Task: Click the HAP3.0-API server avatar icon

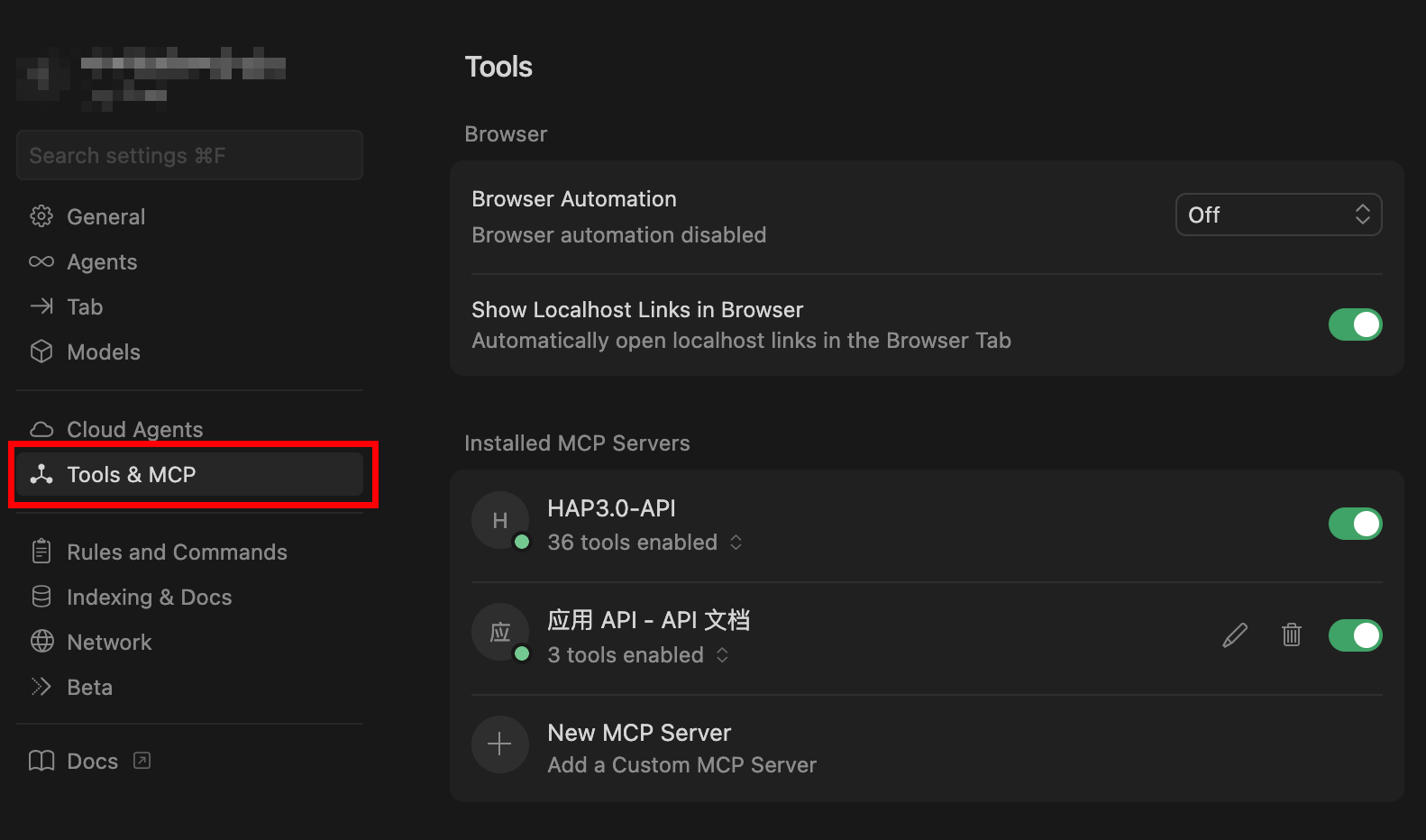Action: click(x=499, y=520)
